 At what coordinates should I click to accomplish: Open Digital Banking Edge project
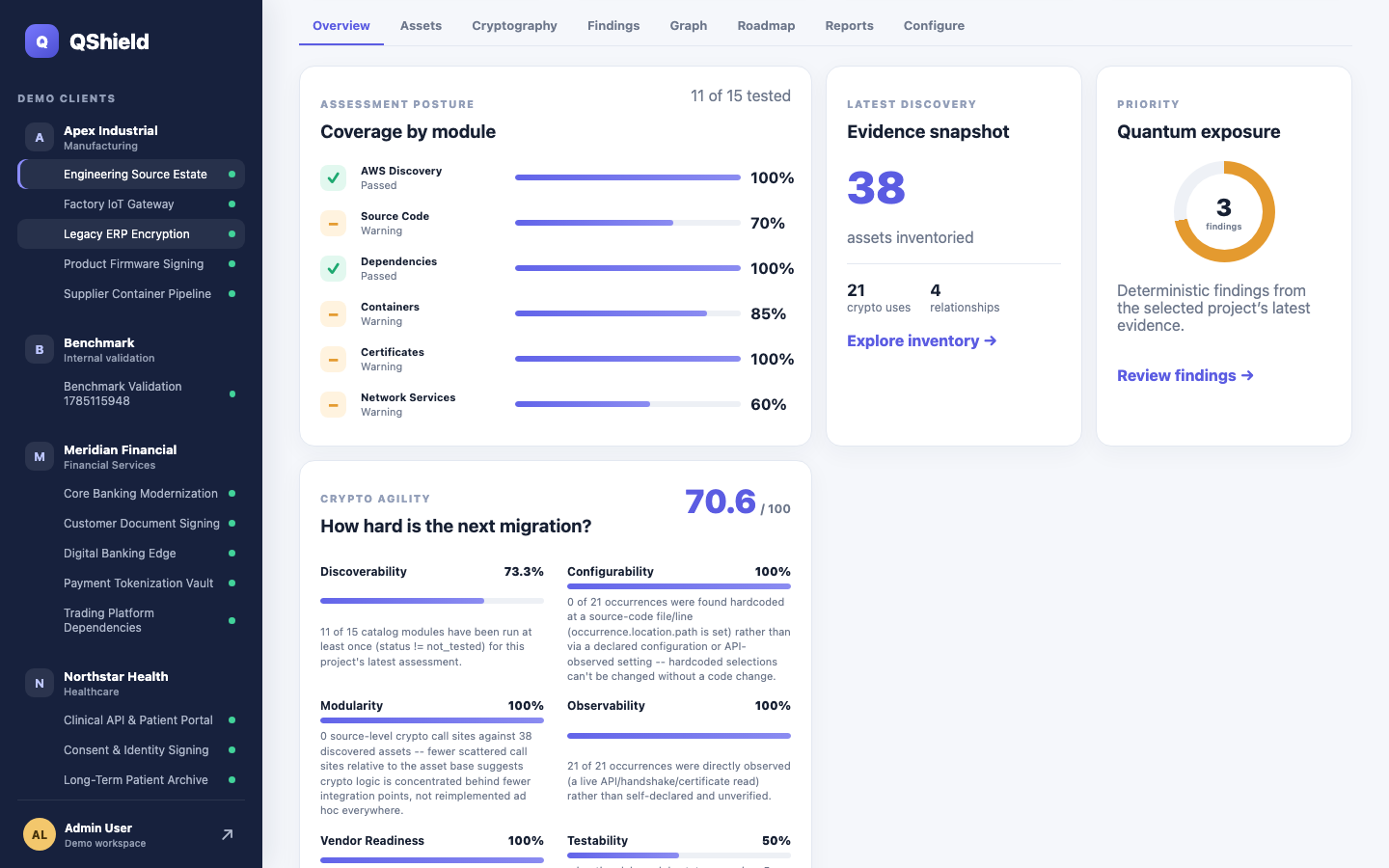point(131,554)
